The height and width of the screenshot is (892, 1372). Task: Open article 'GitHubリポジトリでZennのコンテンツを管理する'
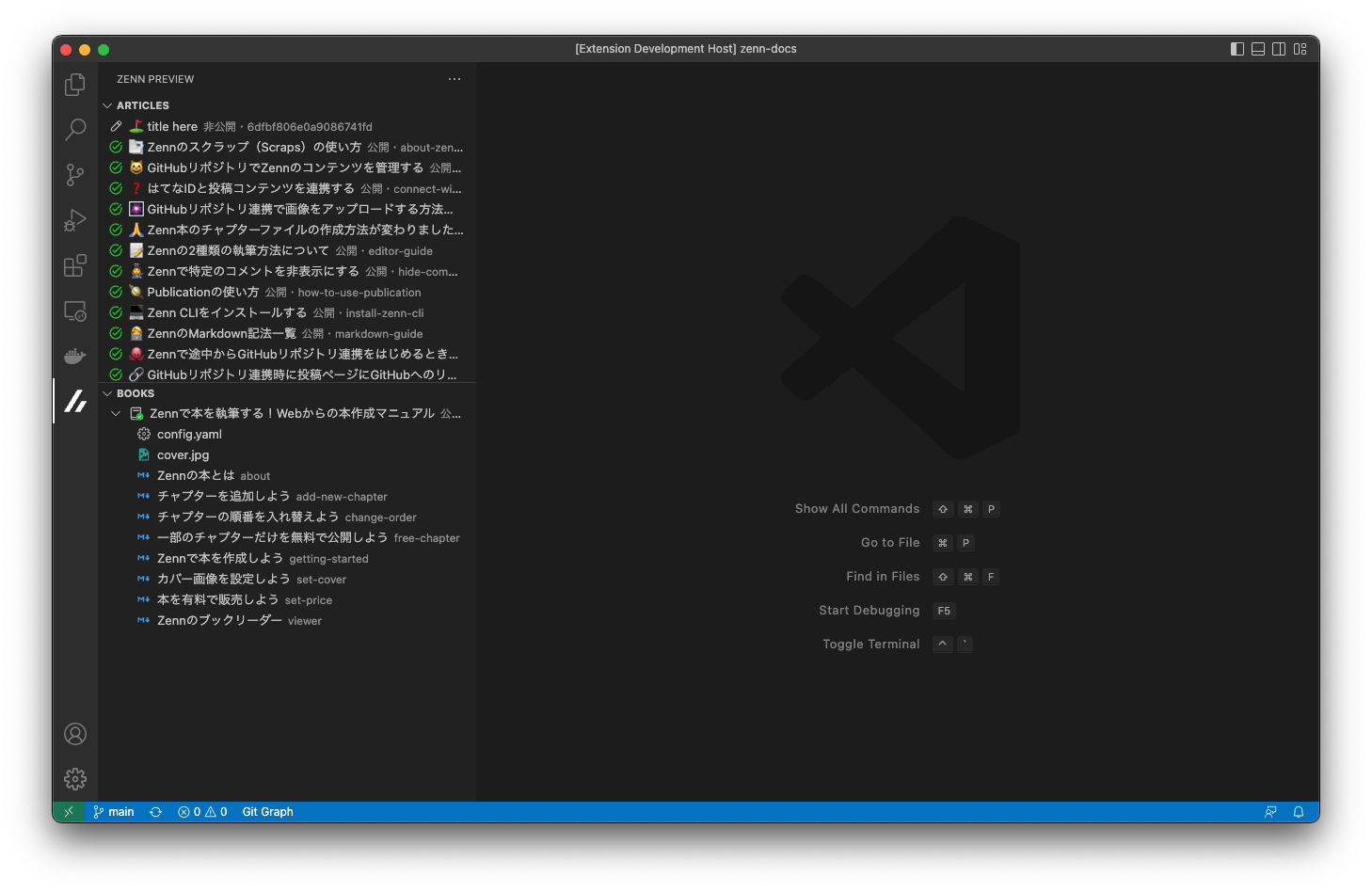287,167
